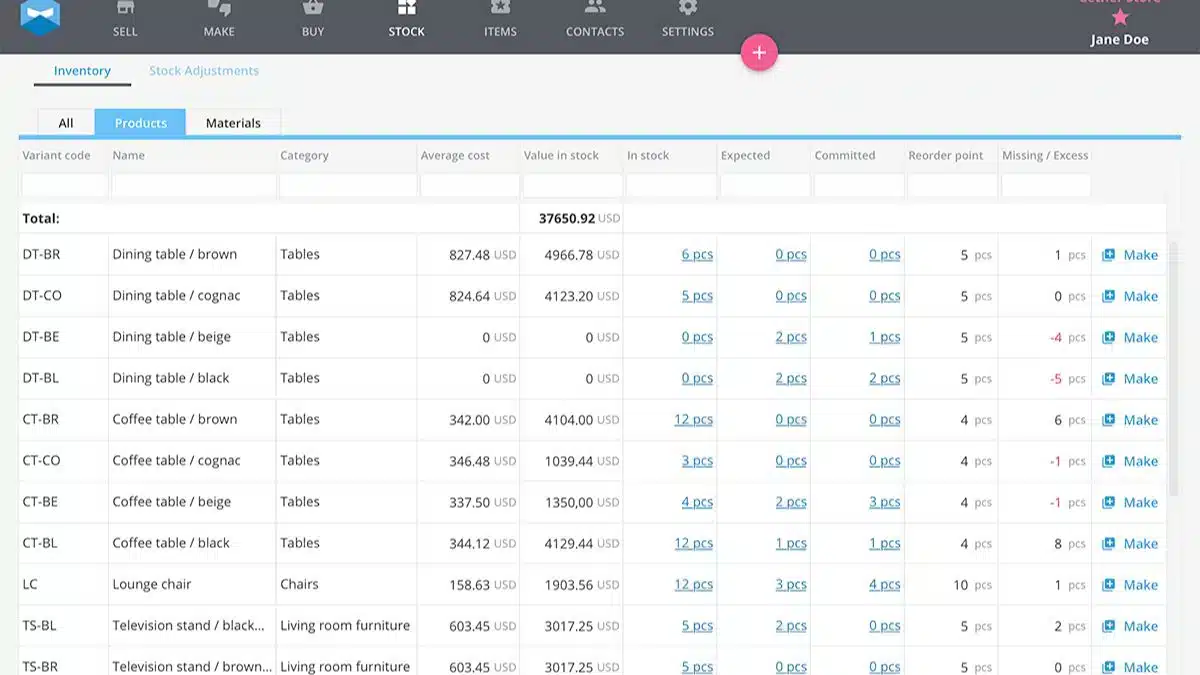Click the vertical scrollbar thumb
Screen dimensions: 1200x675
tap(1175, 370)
